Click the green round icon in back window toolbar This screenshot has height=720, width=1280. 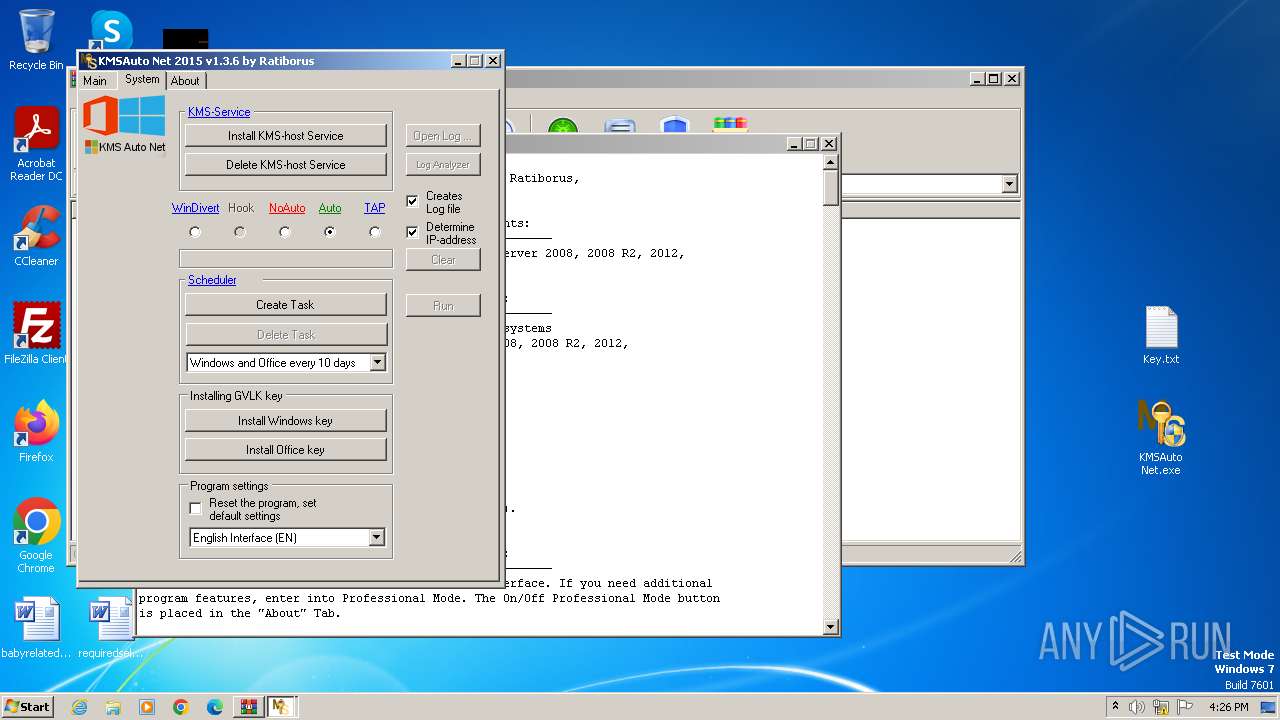[563, 128]
